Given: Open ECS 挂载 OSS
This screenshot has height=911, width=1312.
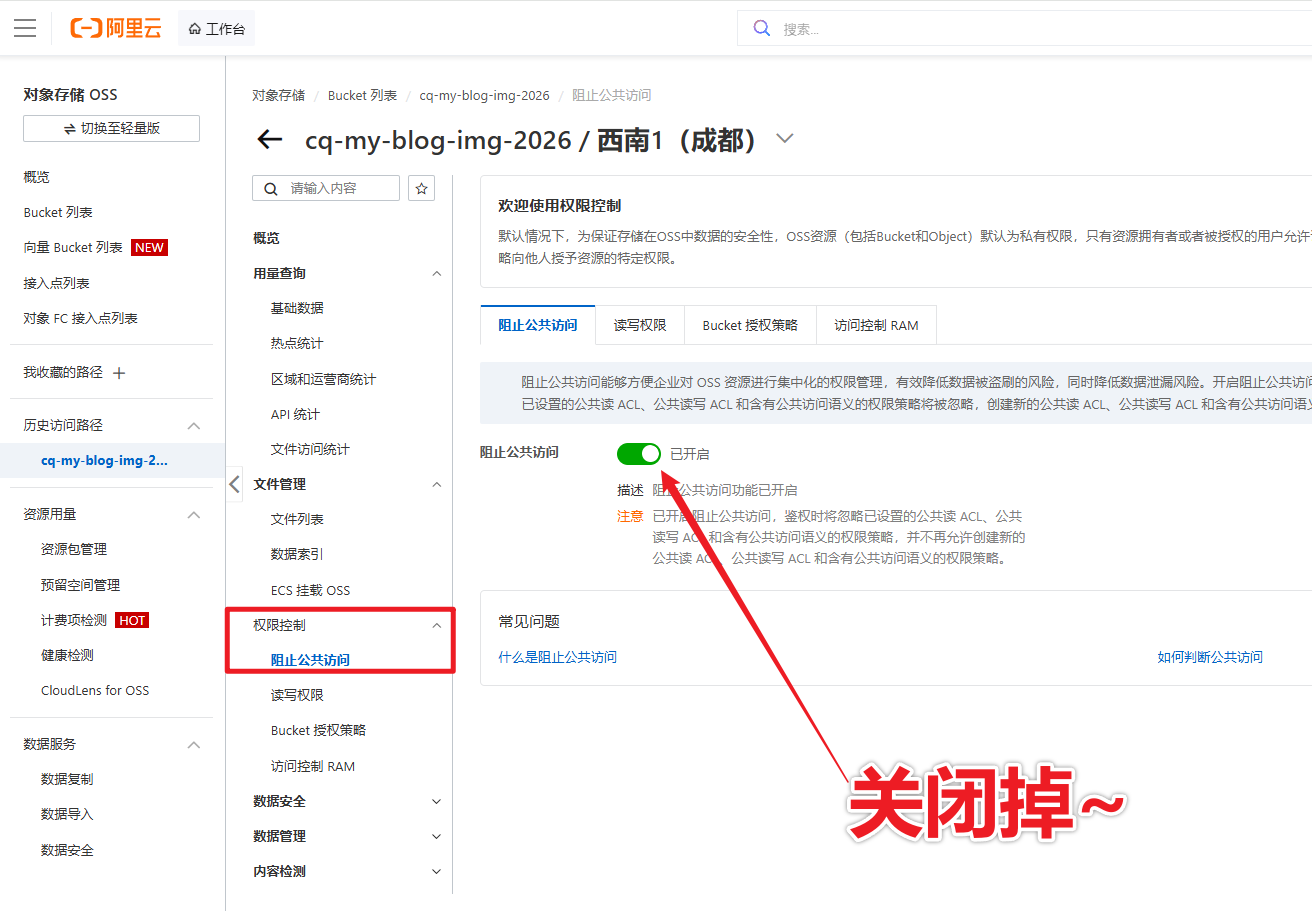Looking at the screenshot, I should [310, 590].
